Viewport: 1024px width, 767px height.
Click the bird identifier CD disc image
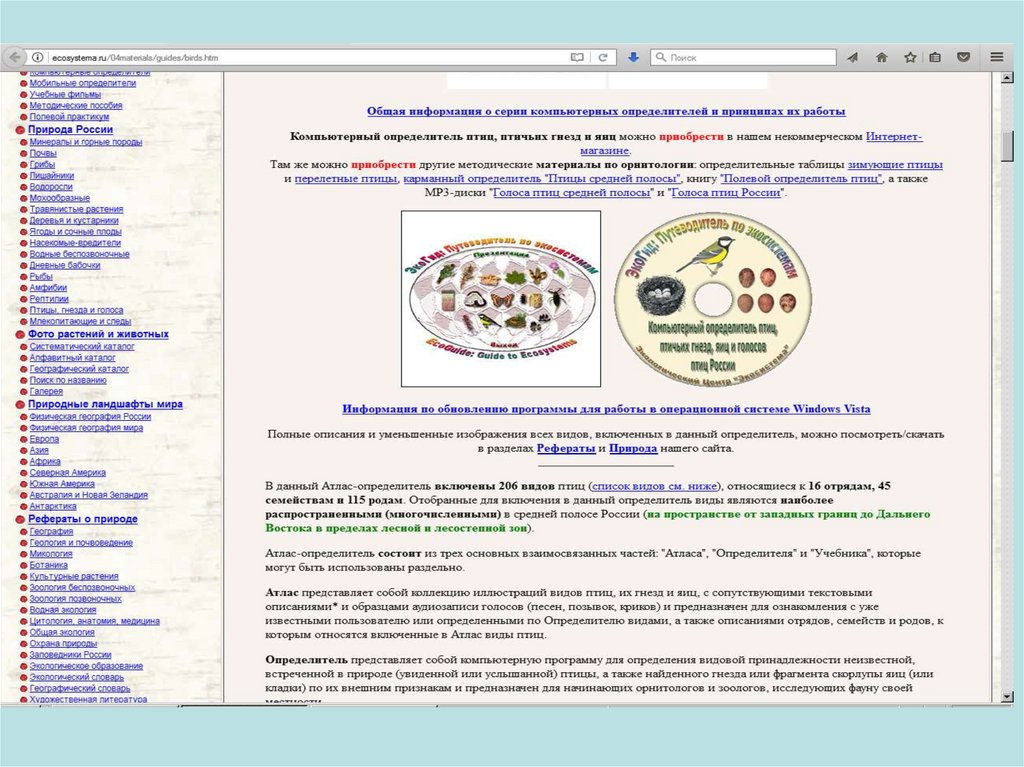click(709, 299)
